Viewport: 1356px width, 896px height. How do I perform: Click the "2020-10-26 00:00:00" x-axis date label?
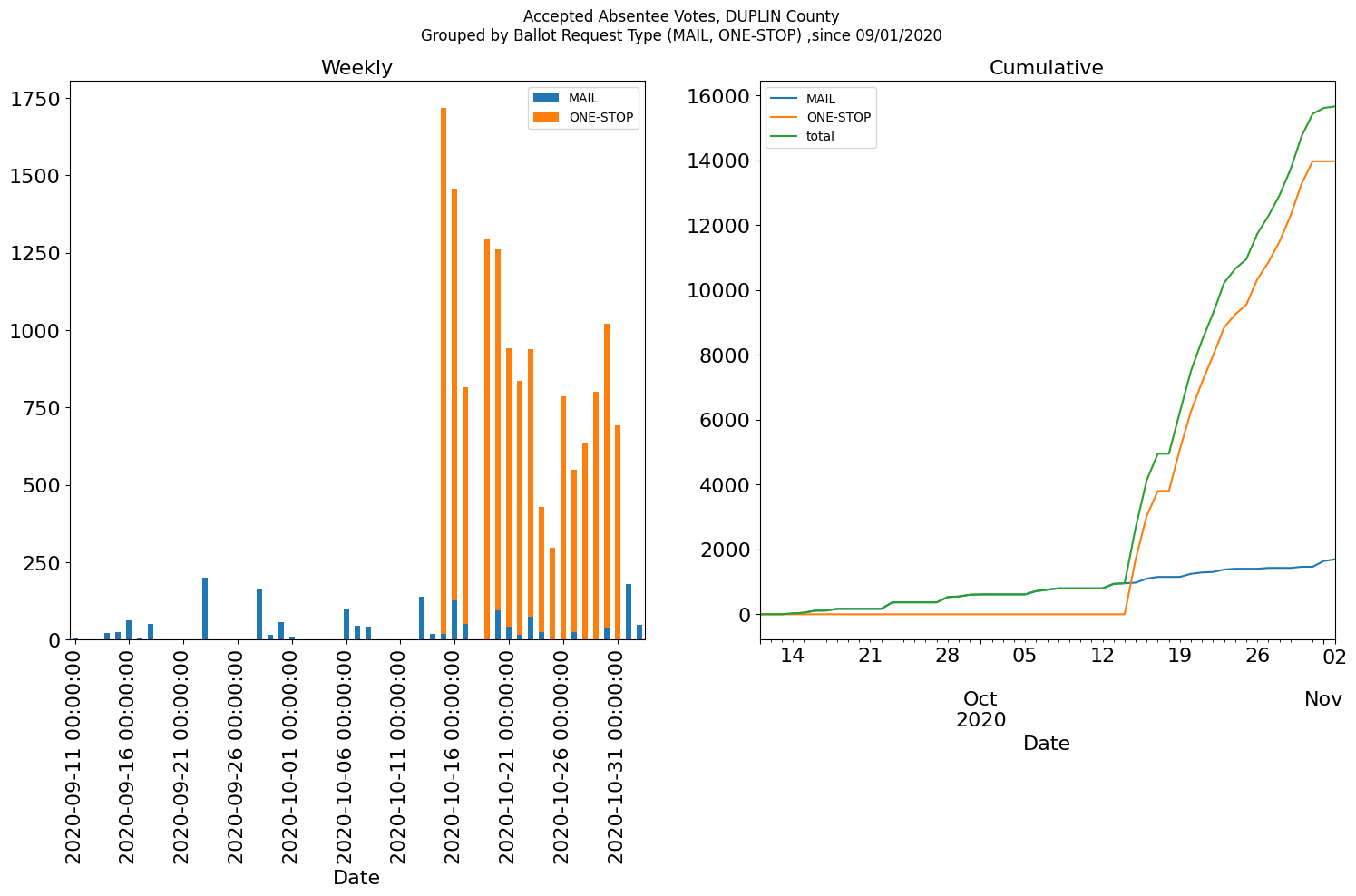point(563,756)
